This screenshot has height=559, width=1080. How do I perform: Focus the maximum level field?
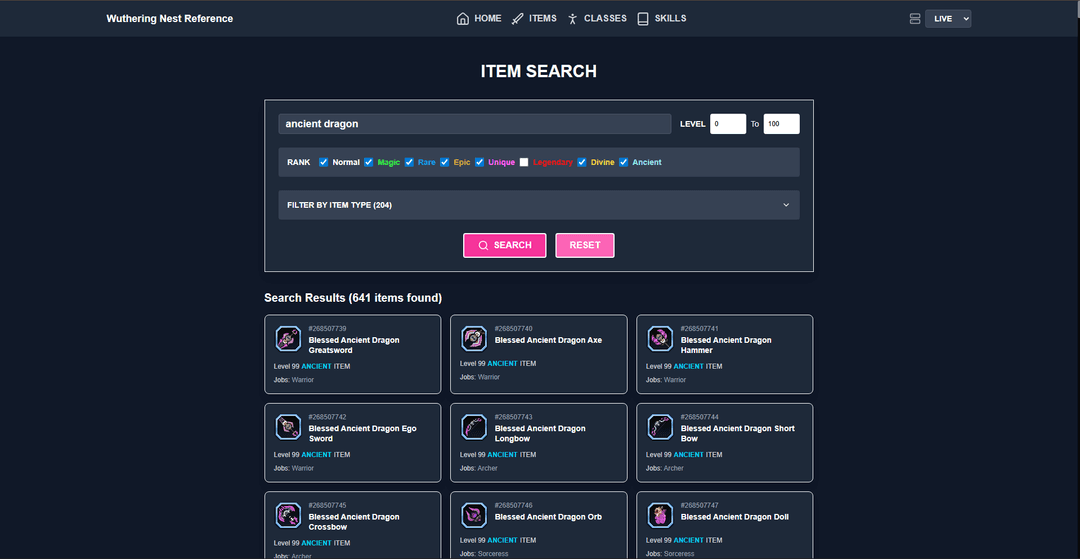click(x=782, y=124)
